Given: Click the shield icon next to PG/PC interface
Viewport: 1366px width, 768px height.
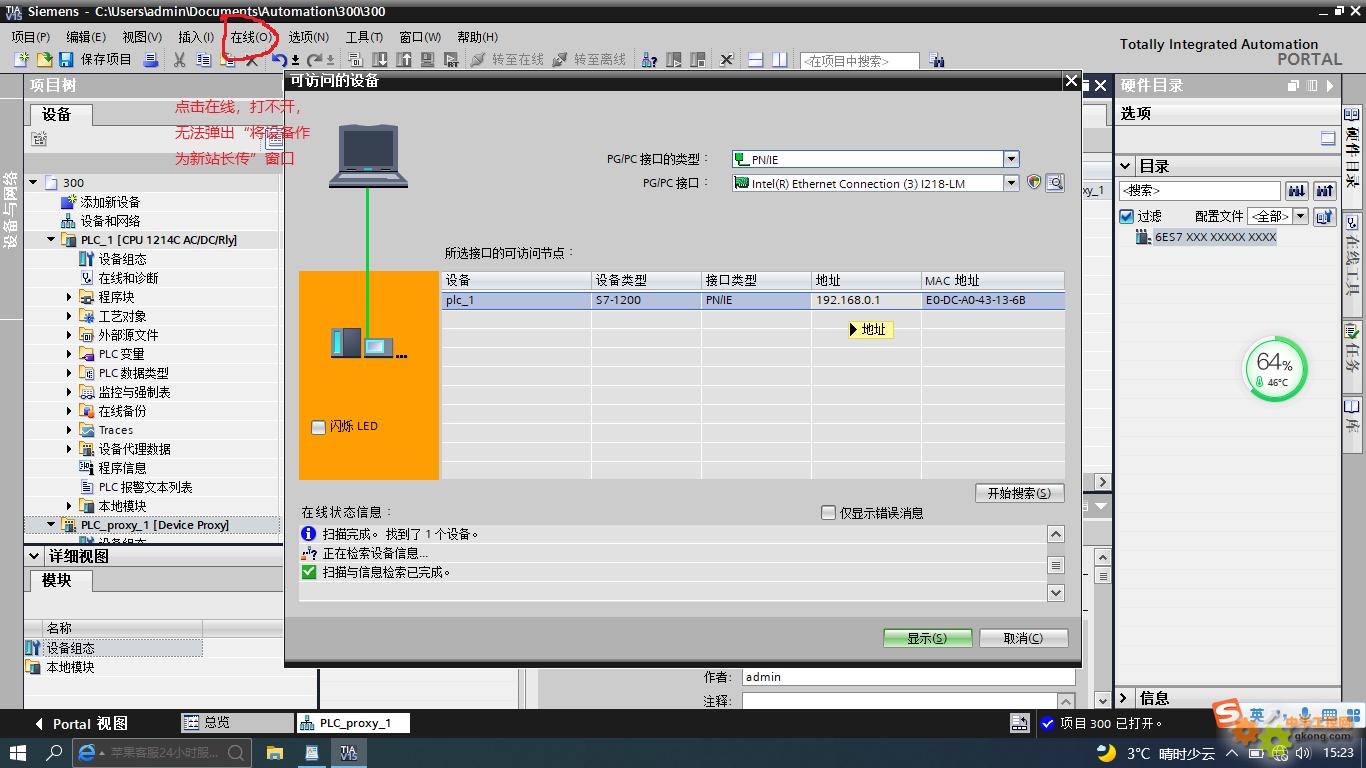Looking at the screenshot, I should click(1034, 183).
